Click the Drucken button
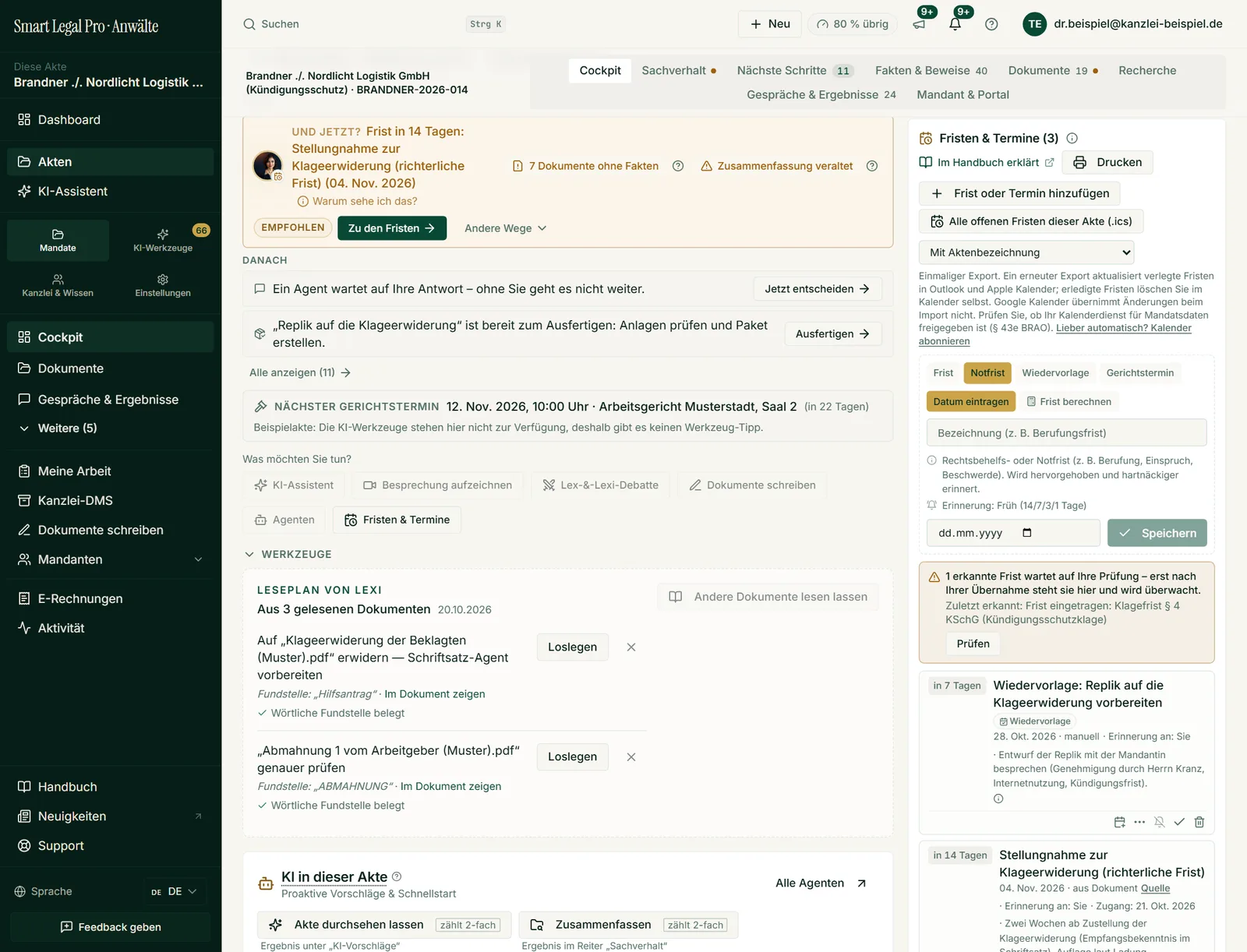This screenshot has width=1247, height=952. pyautogui.click(x=1107, y=162)
